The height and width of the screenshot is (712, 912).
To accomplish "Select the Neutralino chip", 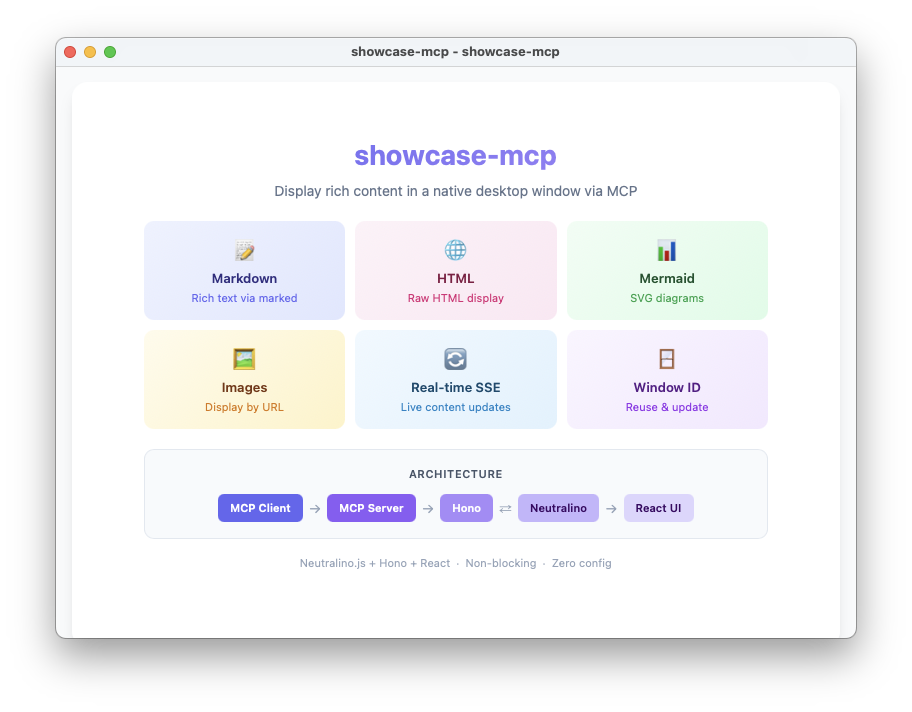I will coord(558,508).
